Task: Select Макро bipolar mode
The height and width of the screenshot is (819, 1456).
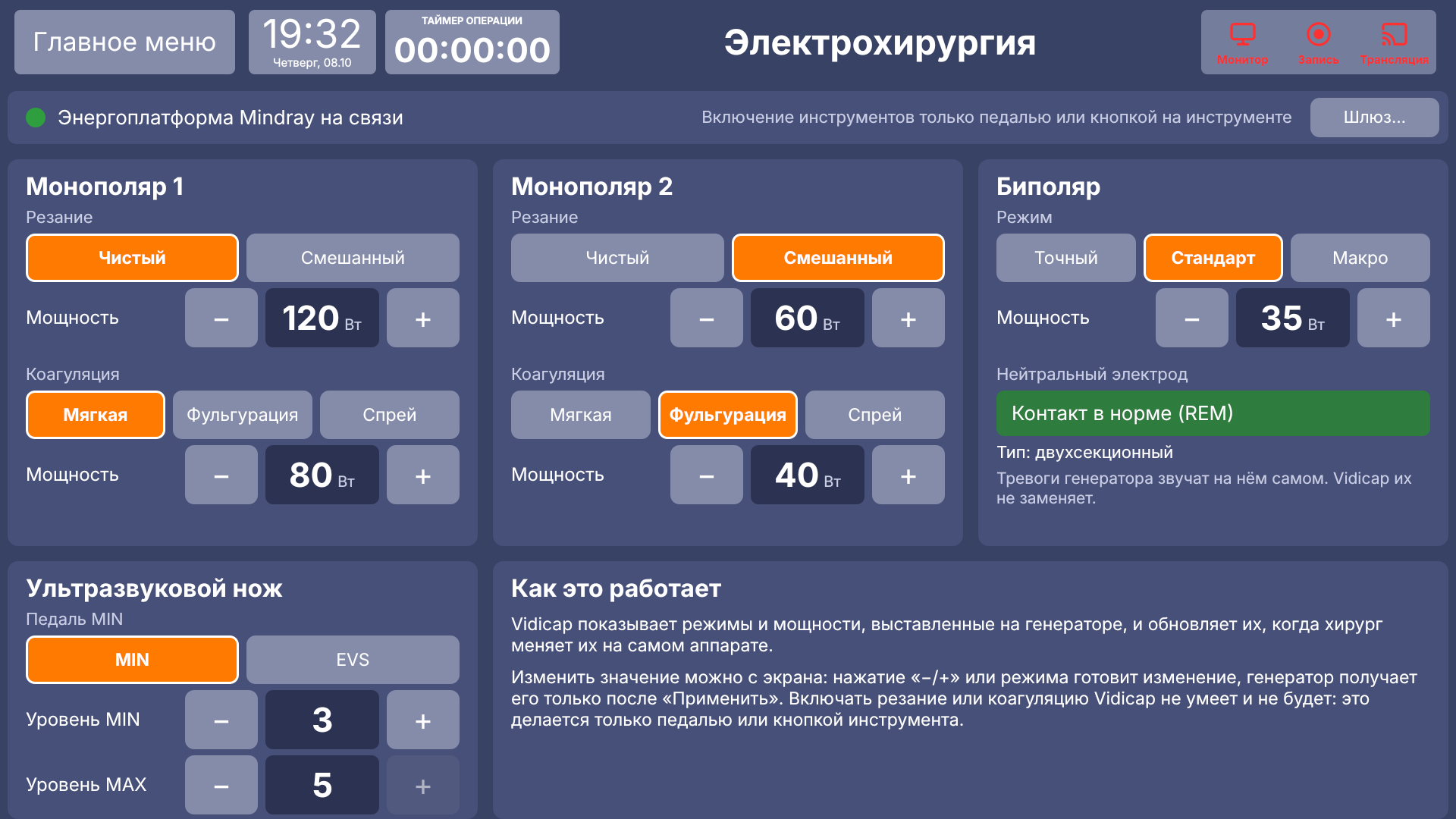Action: 1360,258
